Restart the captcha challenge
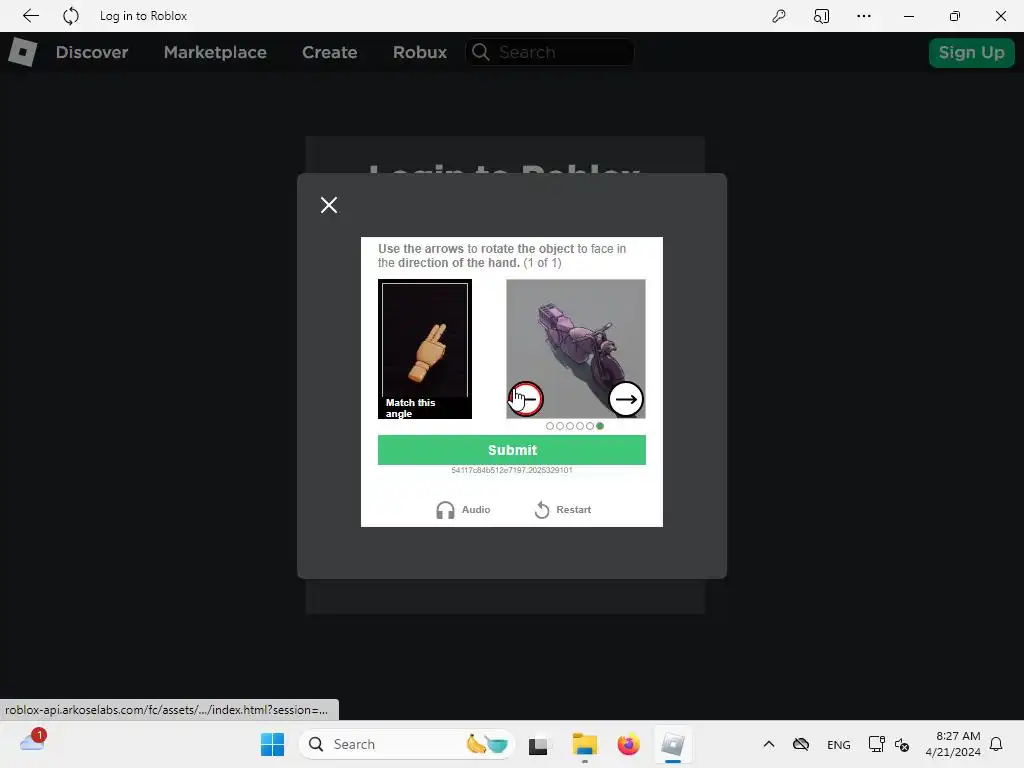Screen dimensions: 1024x768 click(562, 509)
